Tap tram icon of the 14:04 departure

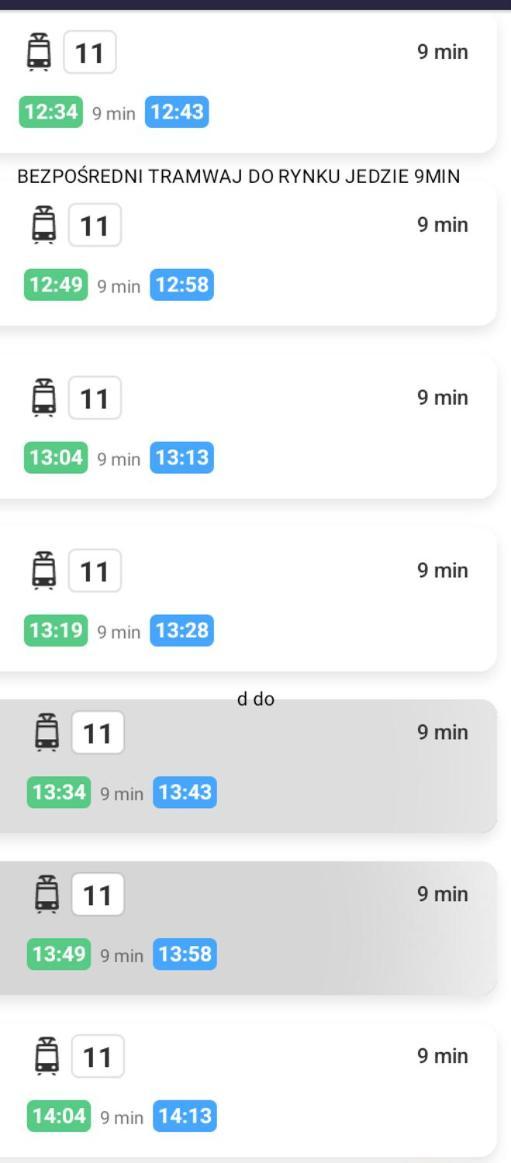tap(47, 1055)
